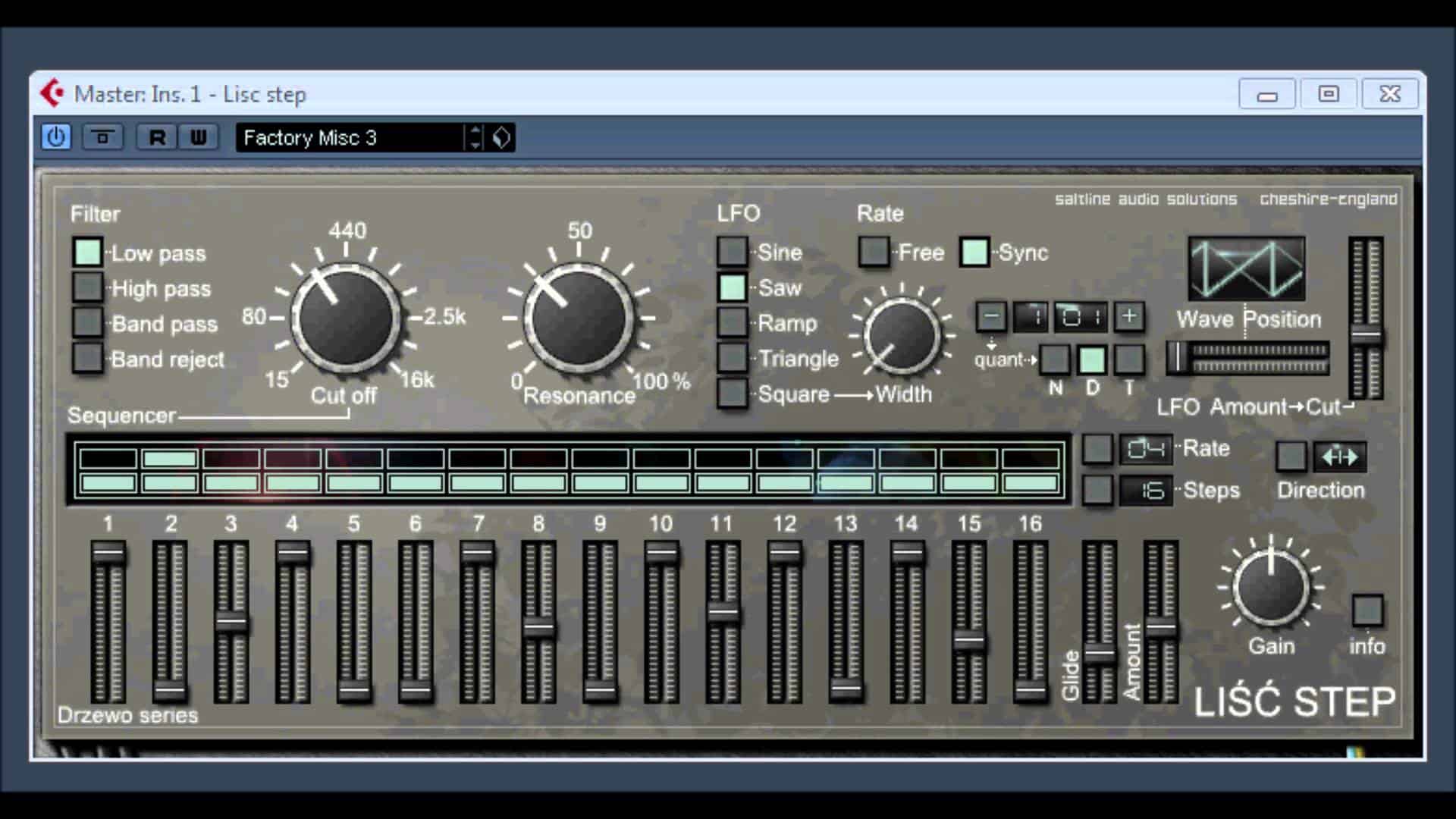Click the info button near the Gain knob
Screen dimensions: 1456x819
pyautogui.click(x=1367, y=610)
